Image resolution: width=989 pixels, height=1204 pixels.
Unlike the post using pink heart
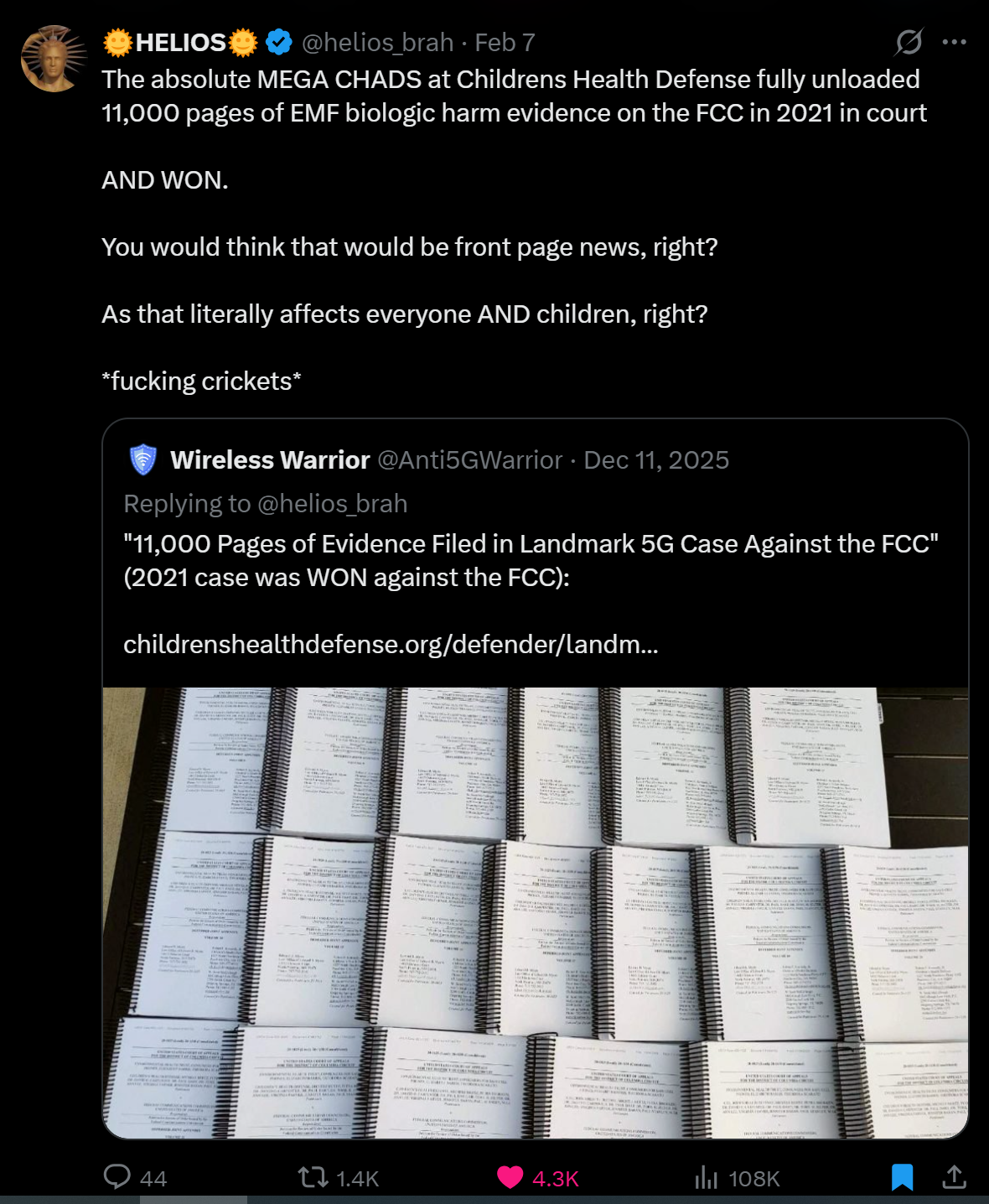510,1177
